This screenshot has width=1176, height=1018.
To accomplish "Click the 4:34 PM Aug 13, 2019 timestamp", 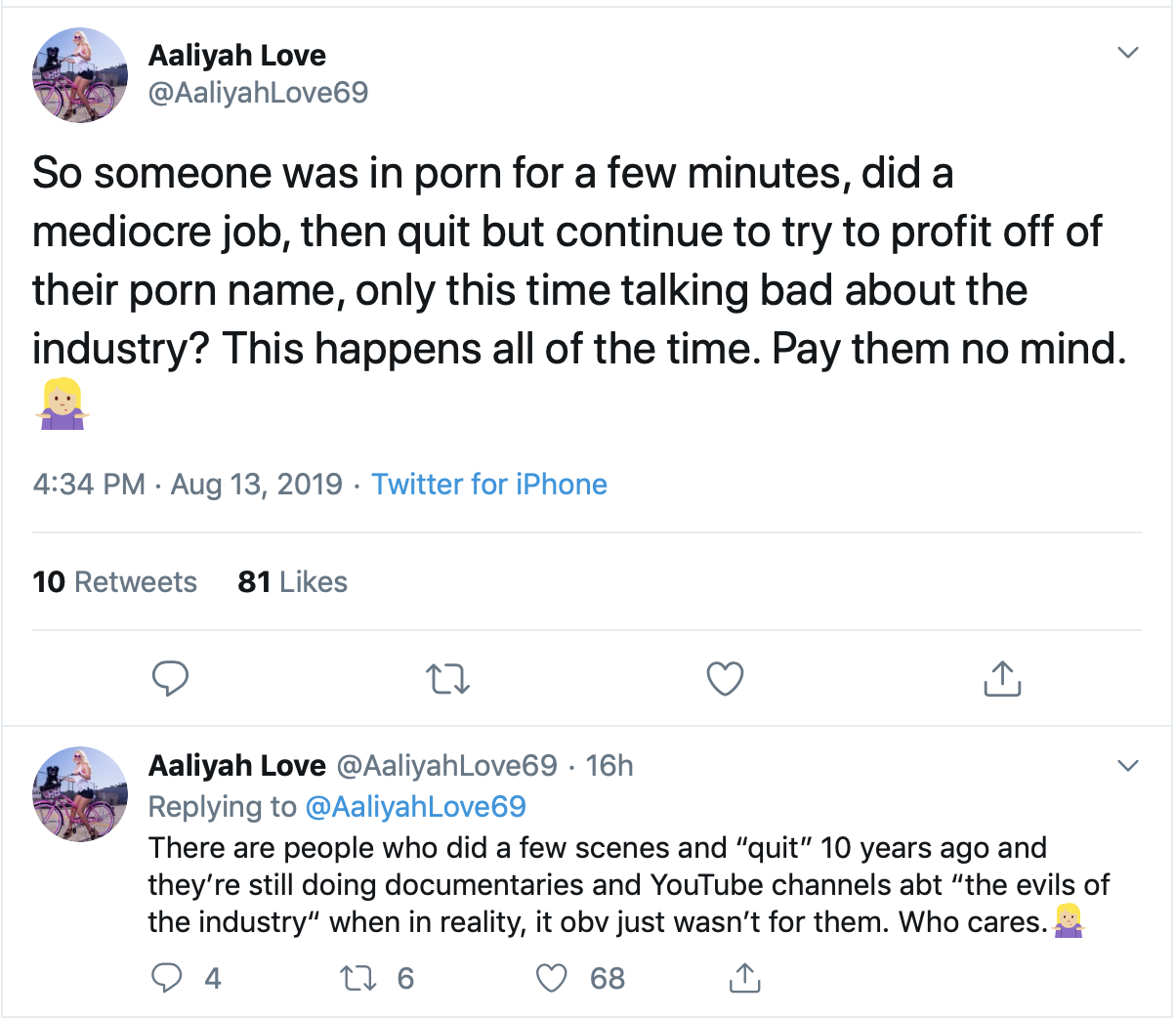I will (x=188, y=485).
